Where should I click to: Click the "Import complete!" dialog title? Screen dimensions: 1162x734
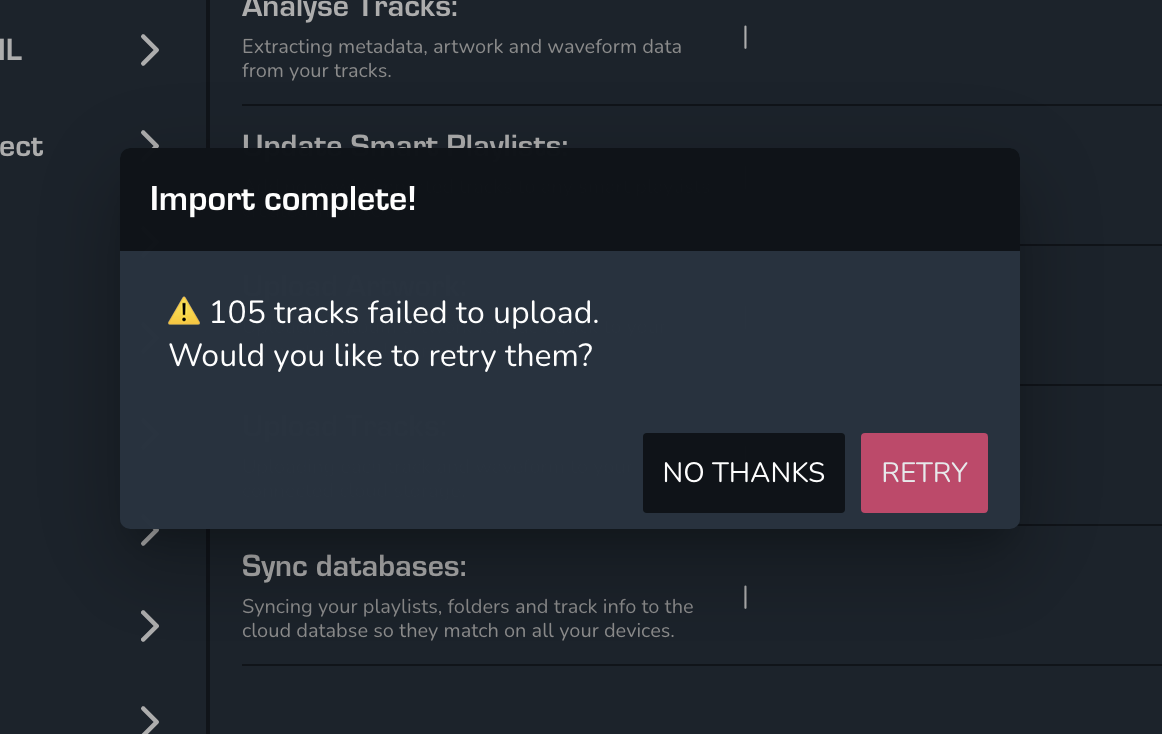pyautogui.click(x=283, y=199)
